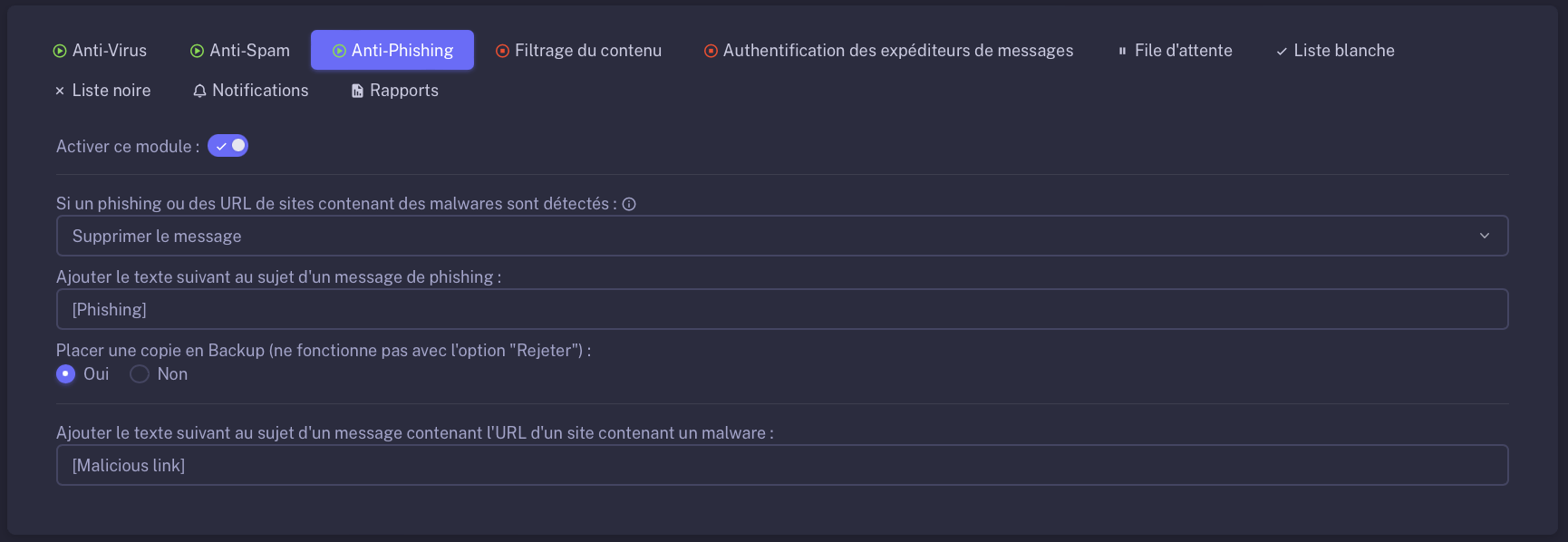Click the [Phishing] subject text field
This screenshot has height=542, width=1568.
click(782, 309)
